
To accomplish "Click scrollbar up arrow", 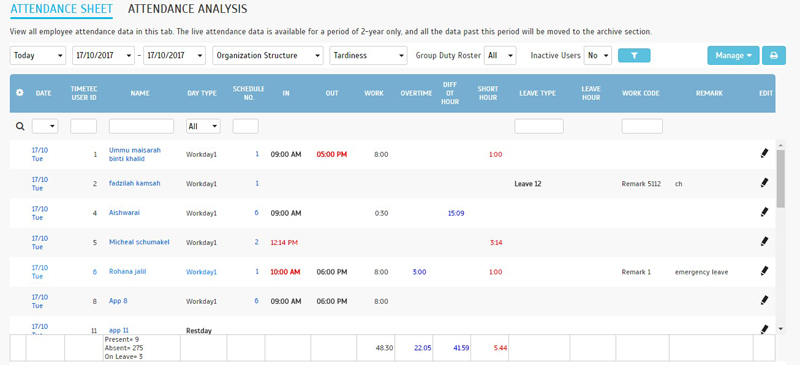I will coord(780,145).
